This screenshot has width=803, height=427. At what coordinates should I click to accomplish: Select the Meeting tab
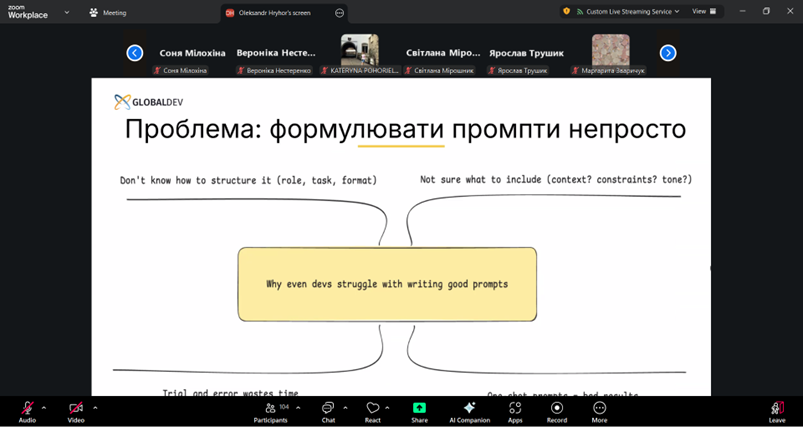(x=108, y=13)
